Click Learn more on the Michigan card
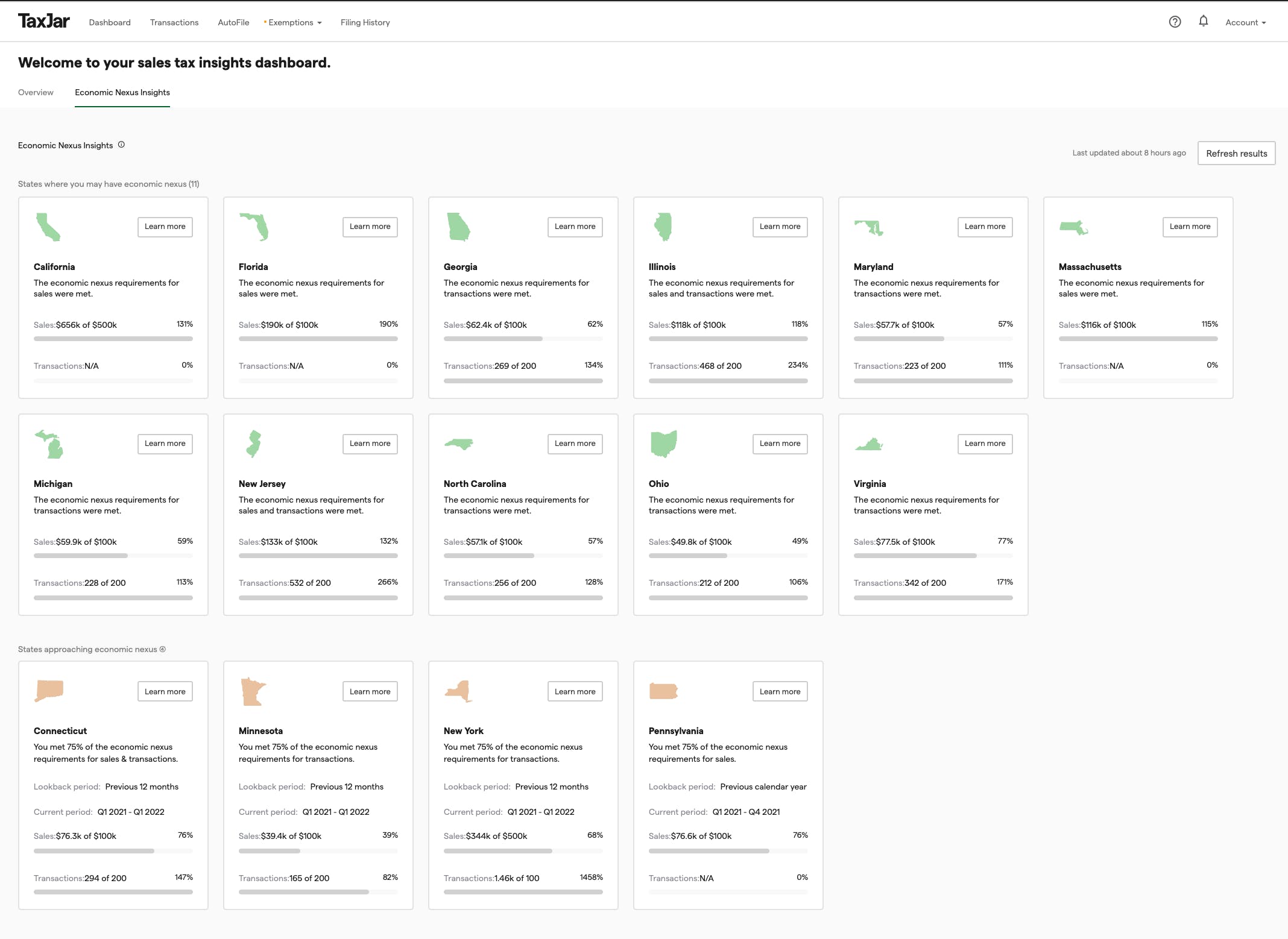The height and width of the screenshot is (939, 1288). pos(165,444)
